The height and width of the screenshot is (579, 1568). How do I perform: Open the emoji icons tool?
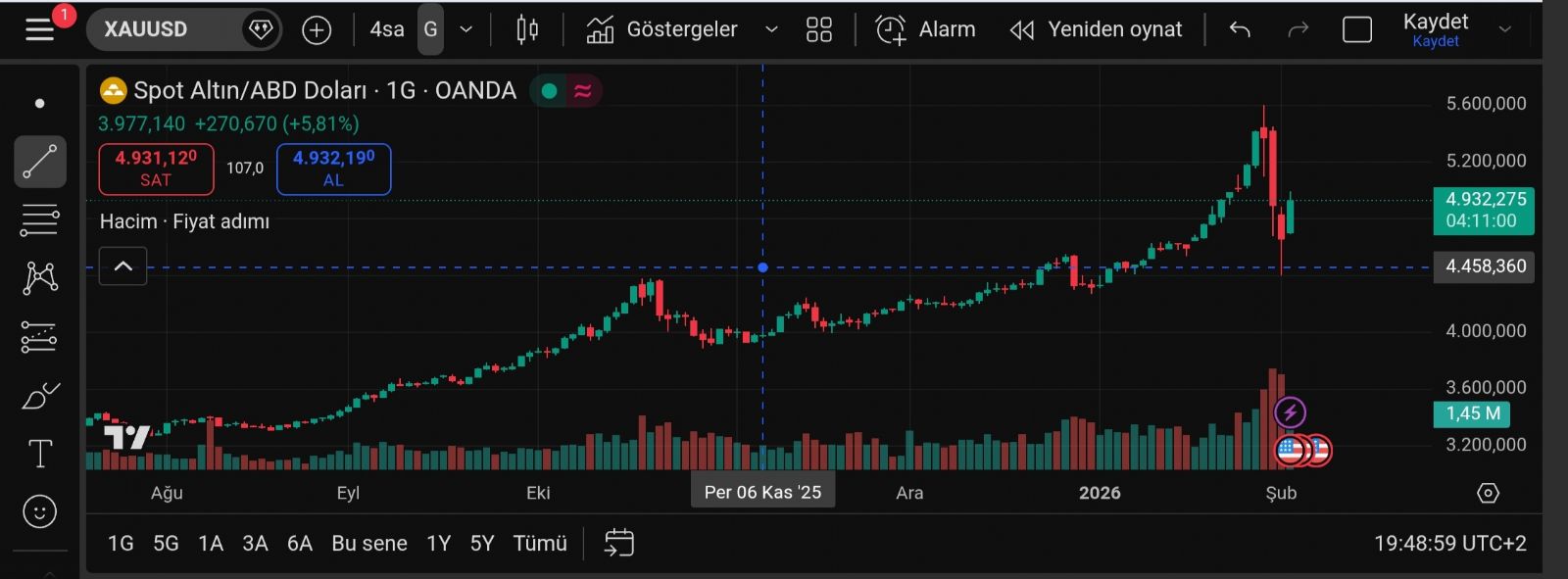pos(40,511)
